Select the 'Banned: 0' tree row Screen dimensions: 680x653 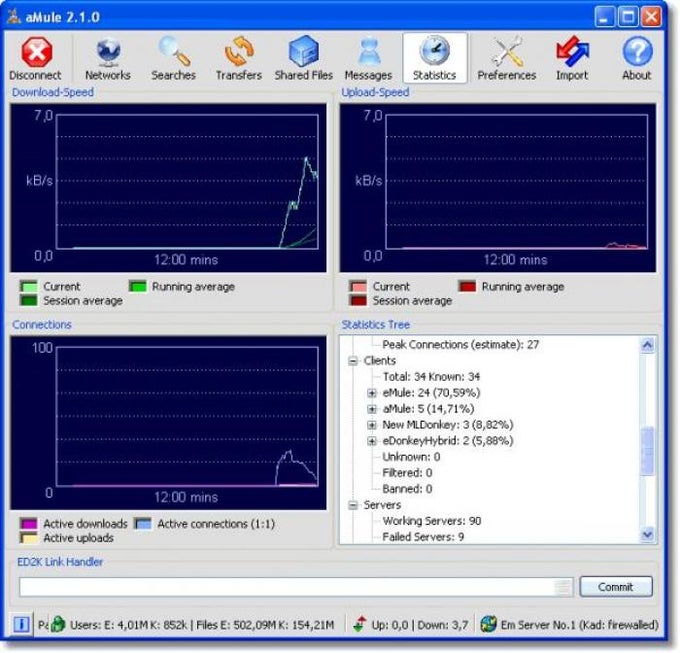[407, 489]
